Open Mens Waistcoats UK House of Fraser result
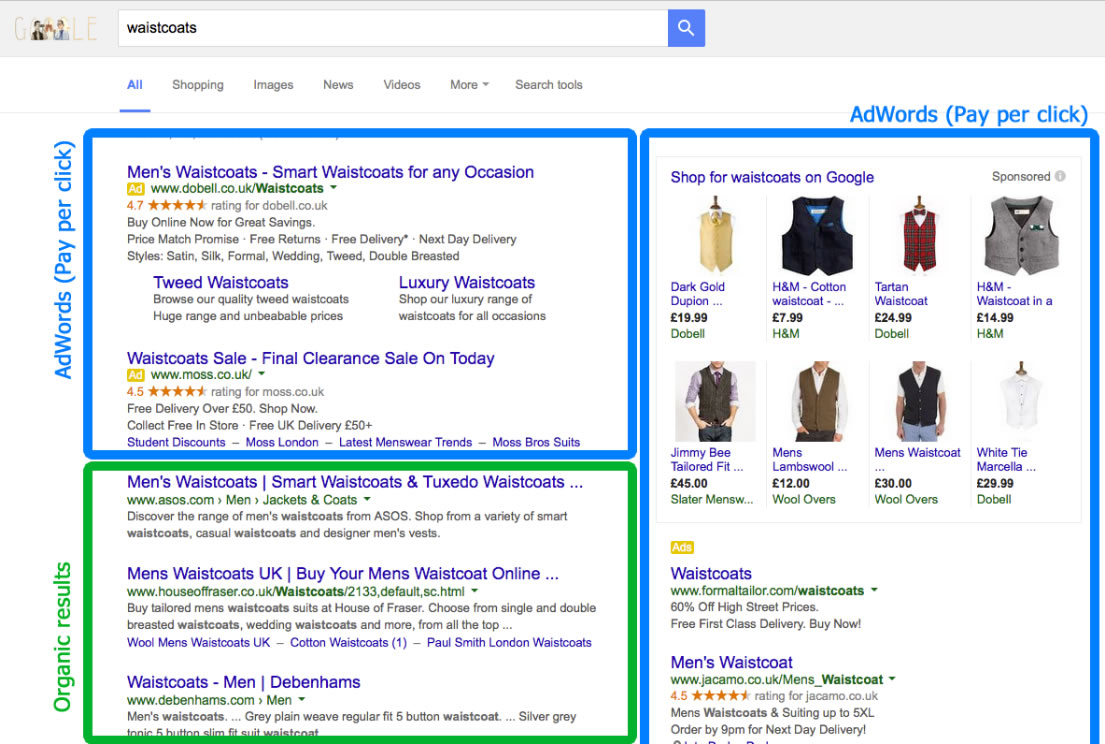The height and width of the screenshot is (744, 1105). click(342, 574)
